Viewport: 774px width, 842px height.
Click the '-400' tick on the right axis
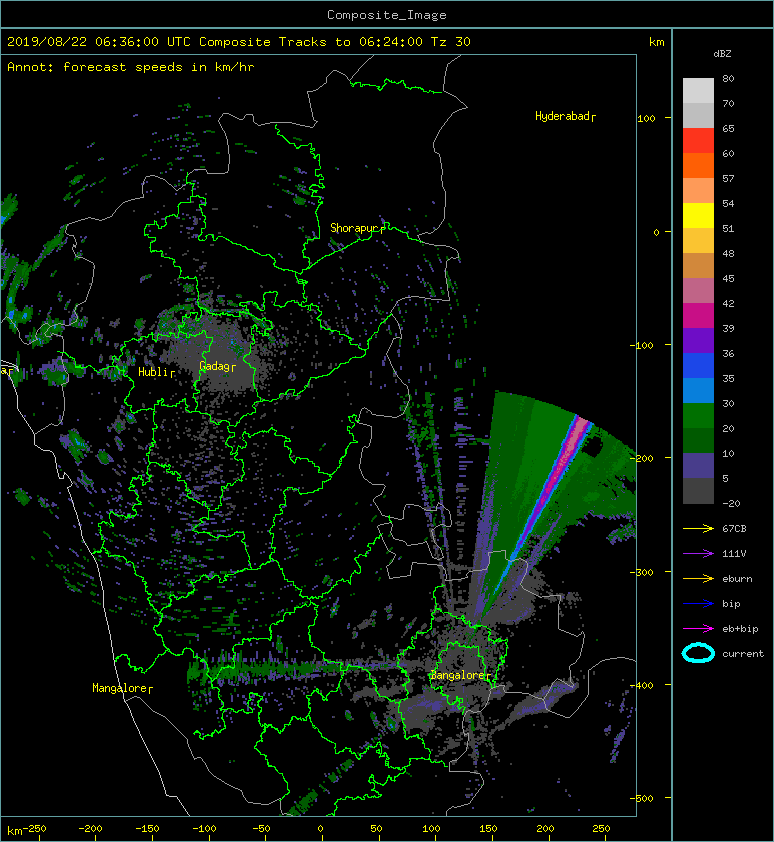point(641,686)
